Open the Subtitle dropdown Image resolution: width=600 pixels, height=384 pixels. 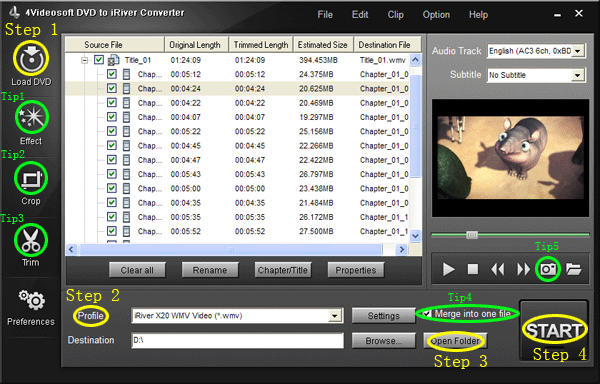pos(577,75)
